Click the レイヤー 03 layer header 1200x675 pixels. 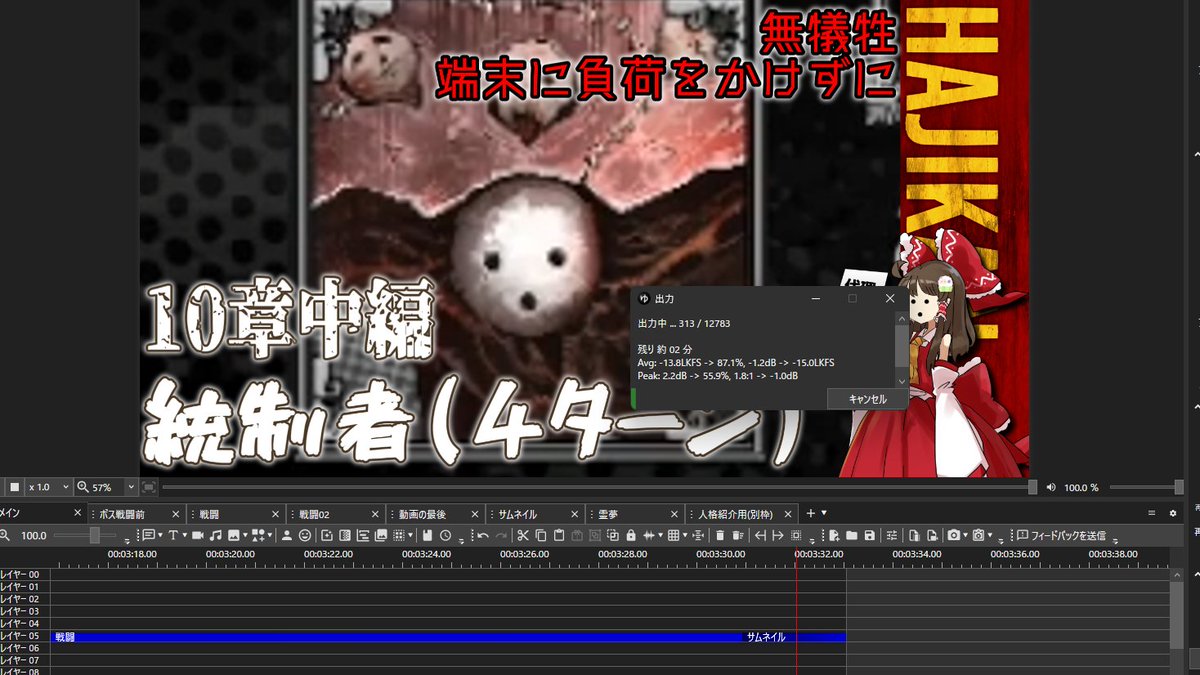(20, 611)
